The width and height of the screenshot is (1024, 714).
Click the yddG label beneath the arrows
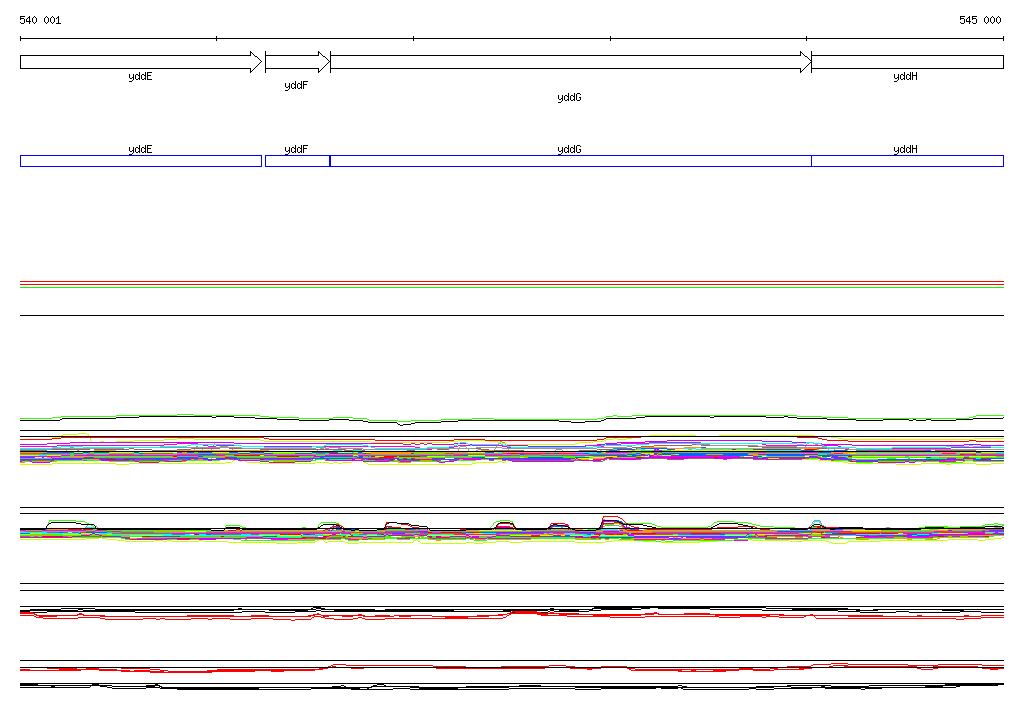click(569, 98)
